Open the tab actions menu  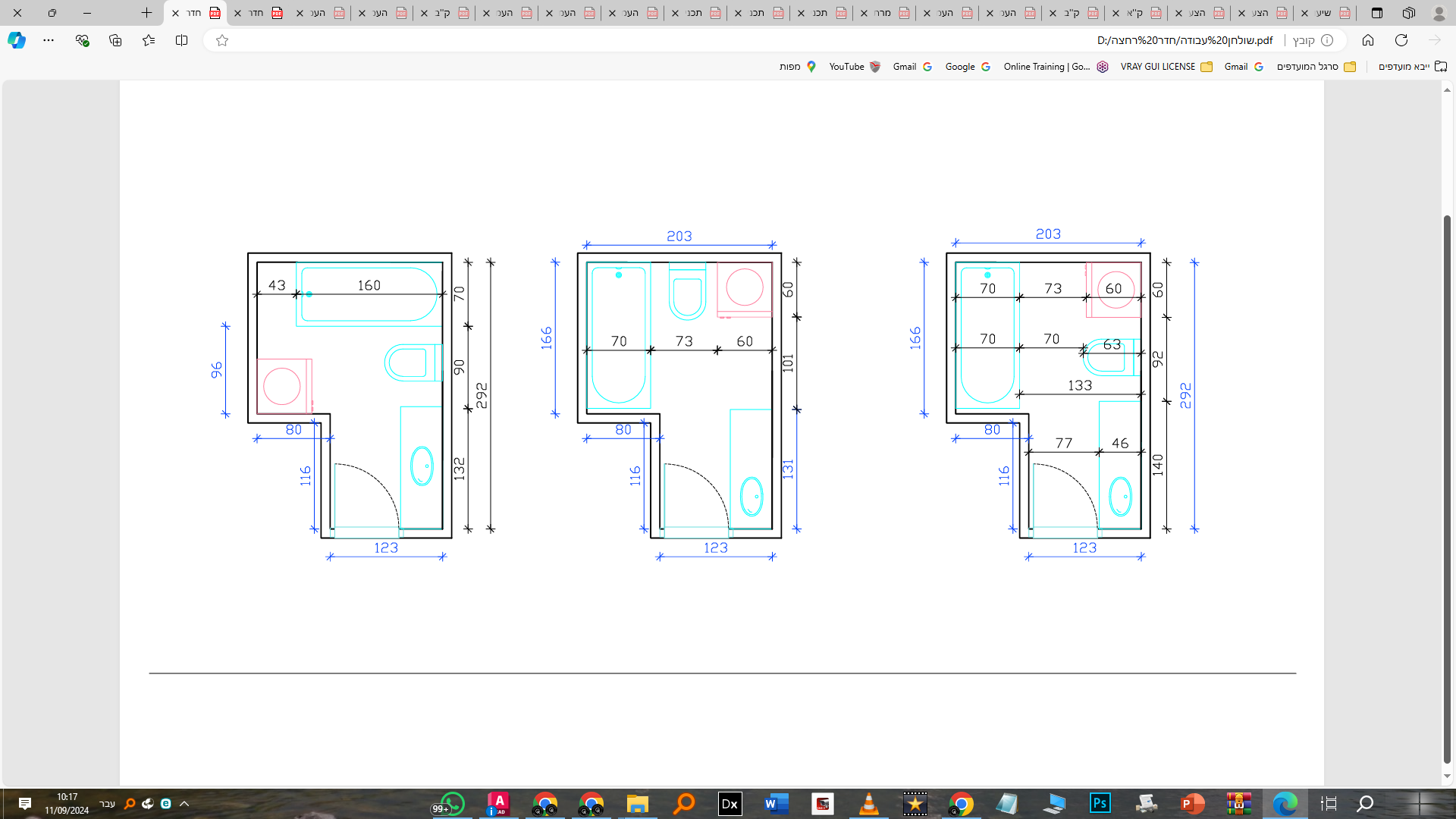point(1377,13)
